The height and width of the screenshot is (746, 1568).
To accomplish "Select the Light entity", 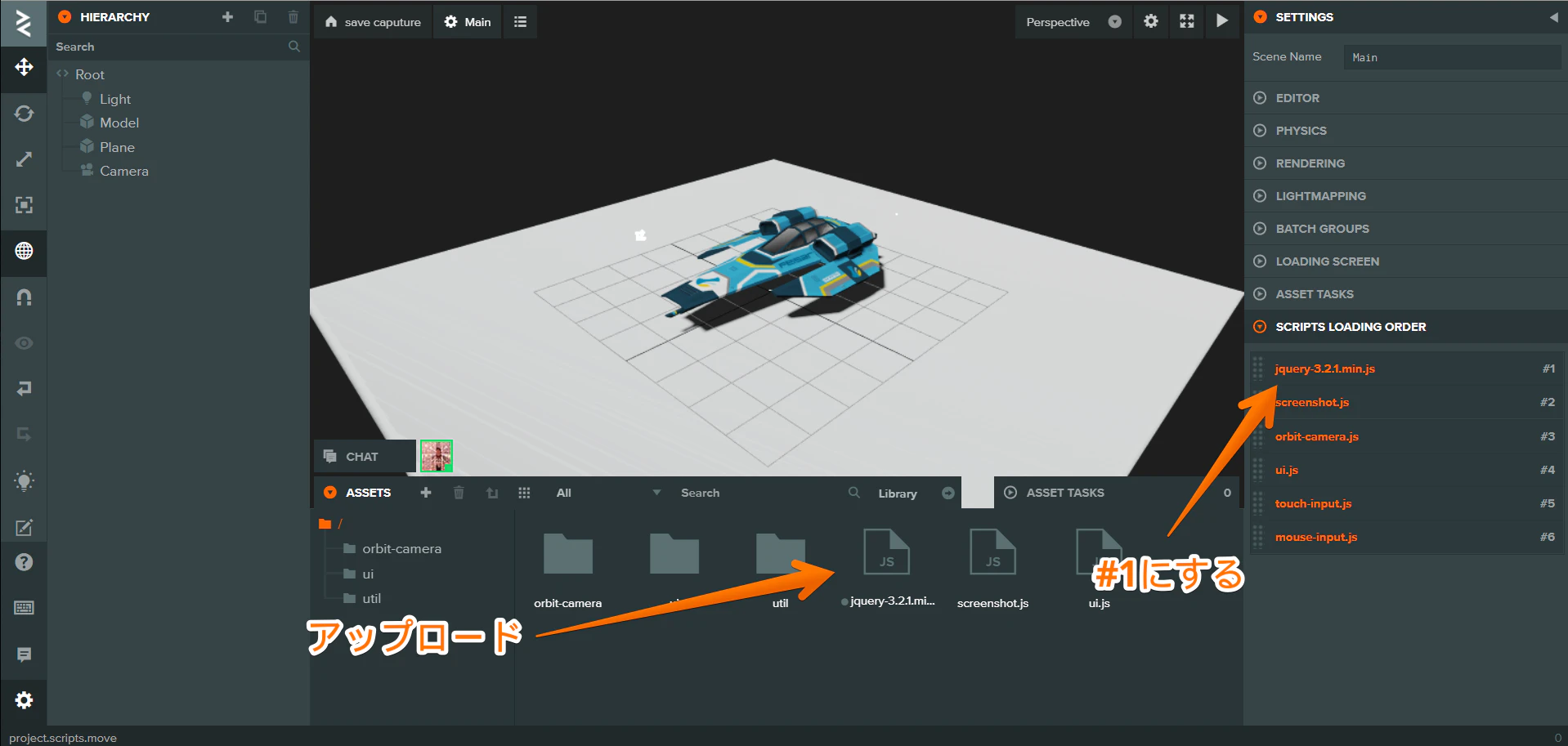I will pyautogui.click(x=115, y=99).
